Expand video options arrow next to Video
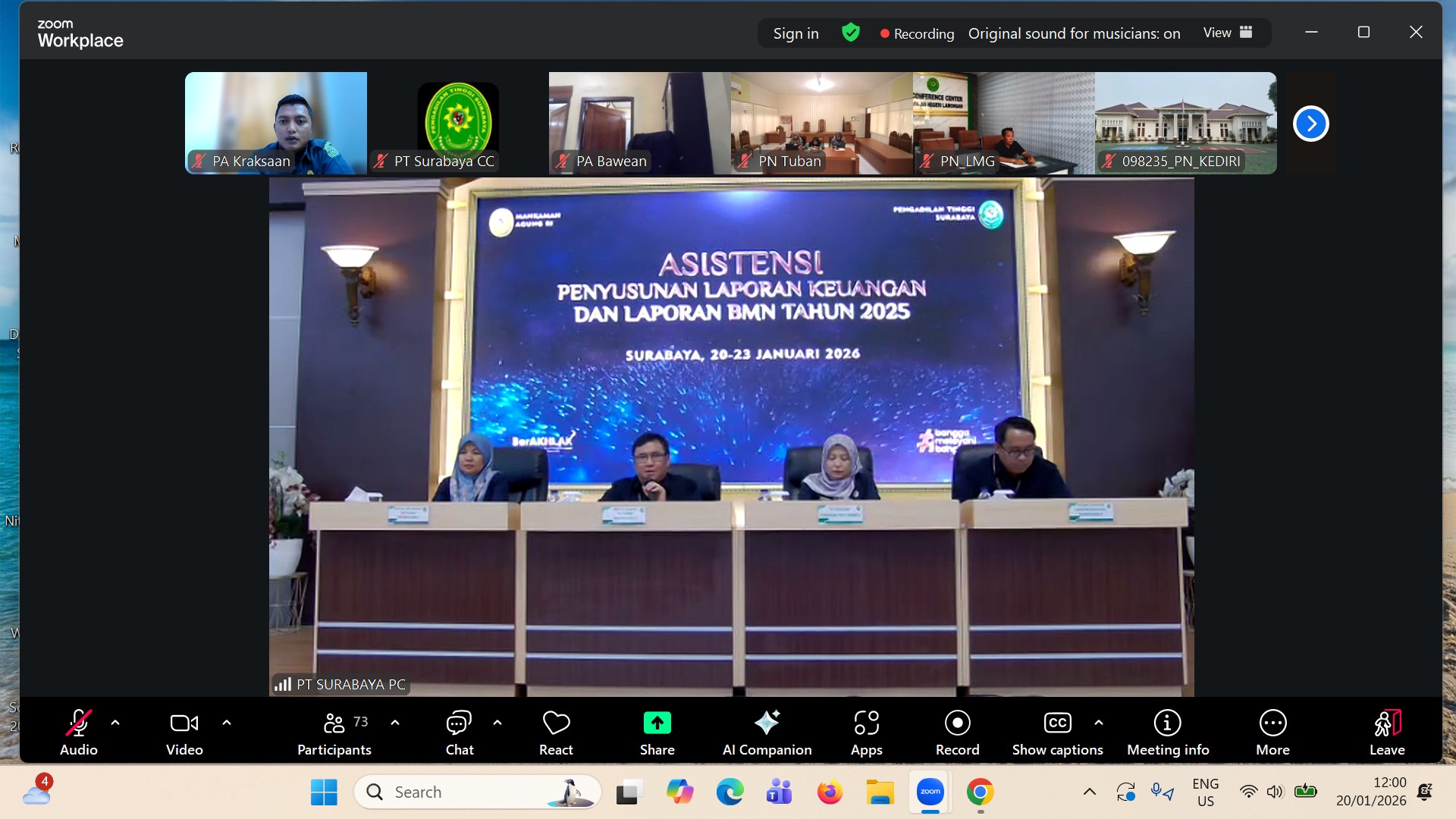 coord(227,723)
